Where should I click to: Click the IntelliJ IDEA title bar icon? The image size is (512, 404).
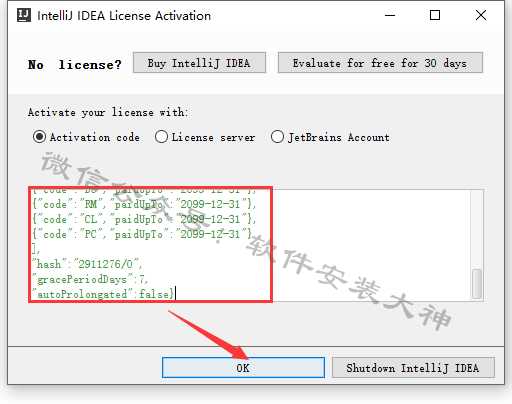click(x=24, y=15)
